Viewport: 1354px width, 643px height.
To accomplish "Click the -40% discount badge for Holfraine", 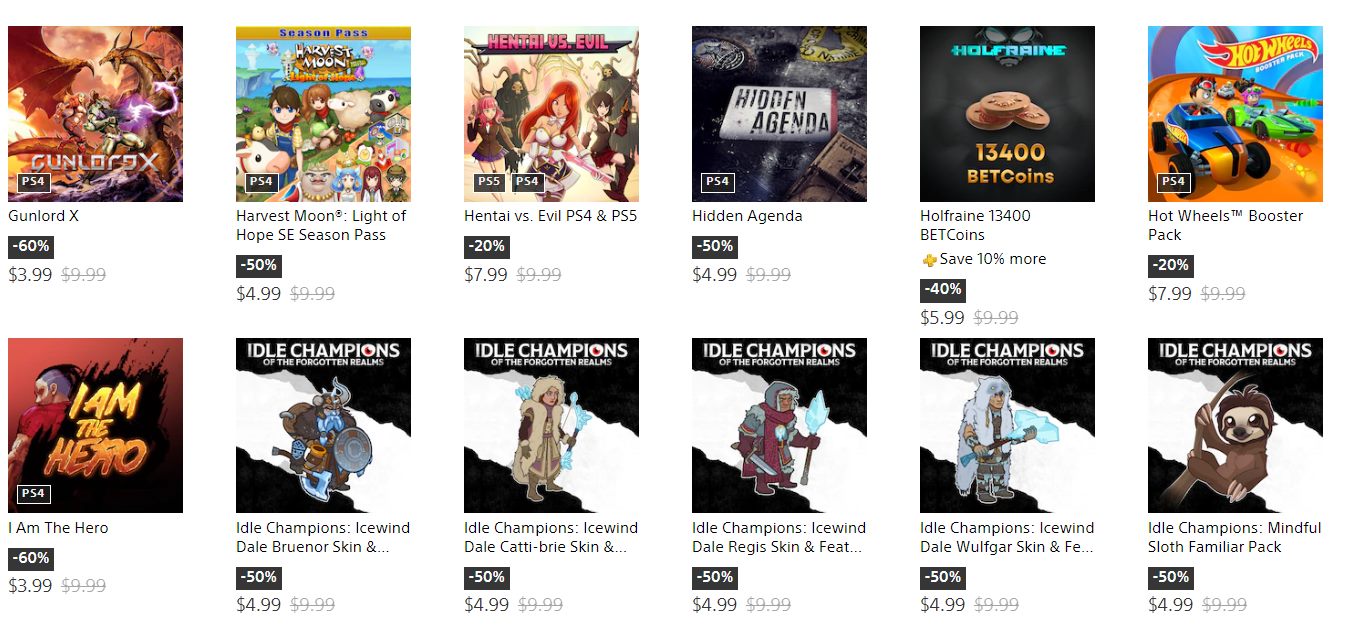I will (x=943, y=290).
